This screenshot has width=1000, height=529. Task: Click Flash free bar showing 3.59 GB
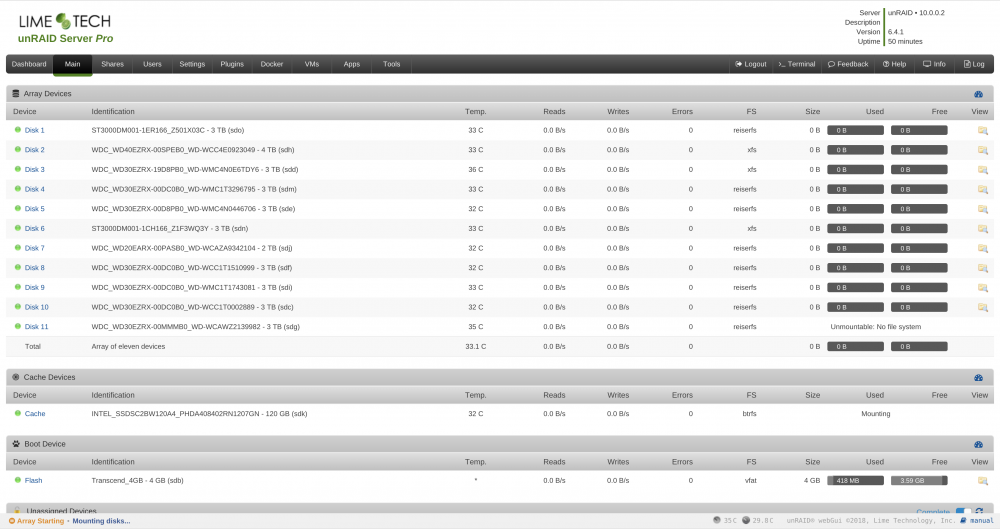tap(919, 481)
